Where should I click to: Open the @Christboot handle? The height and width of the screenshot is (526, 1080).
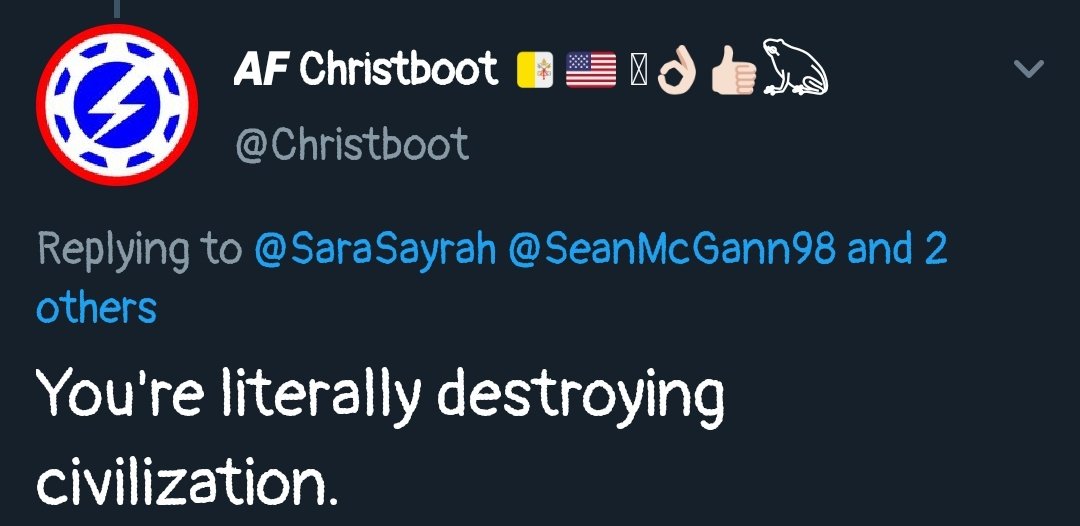point(352,144)
